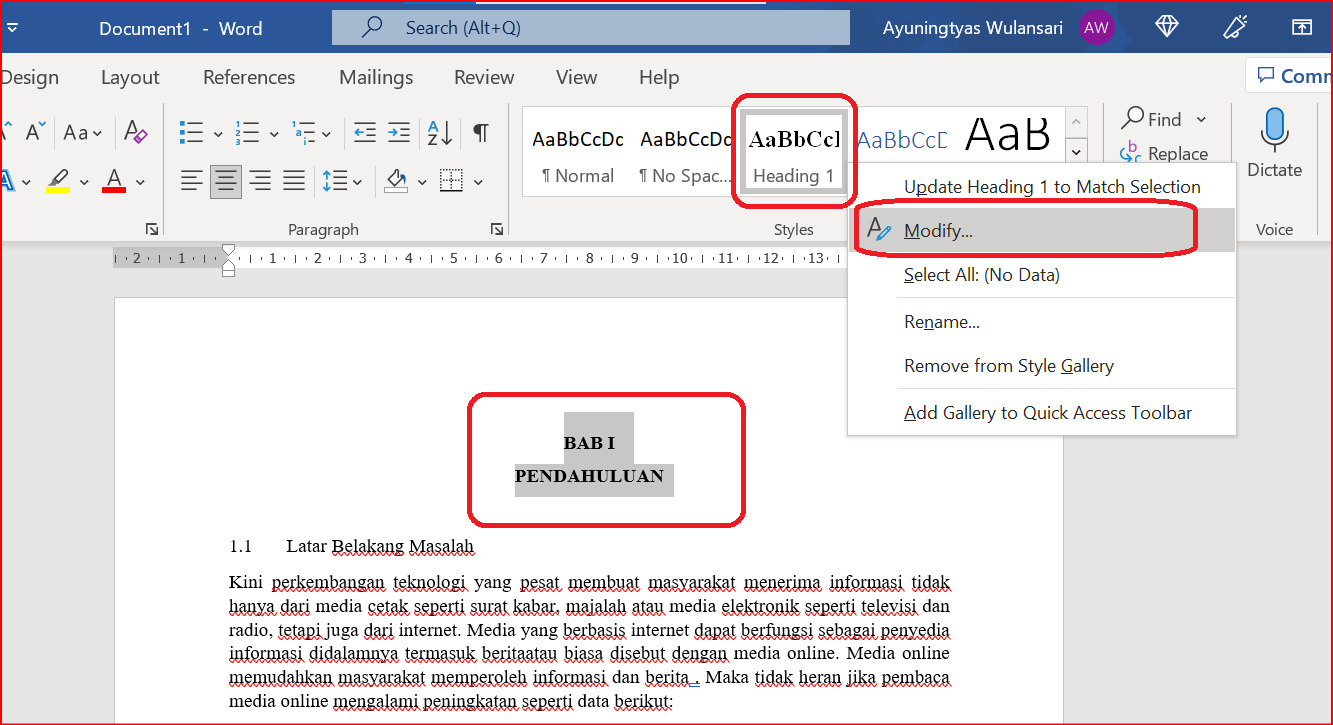Viewport: 1333px width, 725px height.
Task: Choose Update Heading 1 to Match Selection
Action: pyautogui.click(x=1041, y=186)
